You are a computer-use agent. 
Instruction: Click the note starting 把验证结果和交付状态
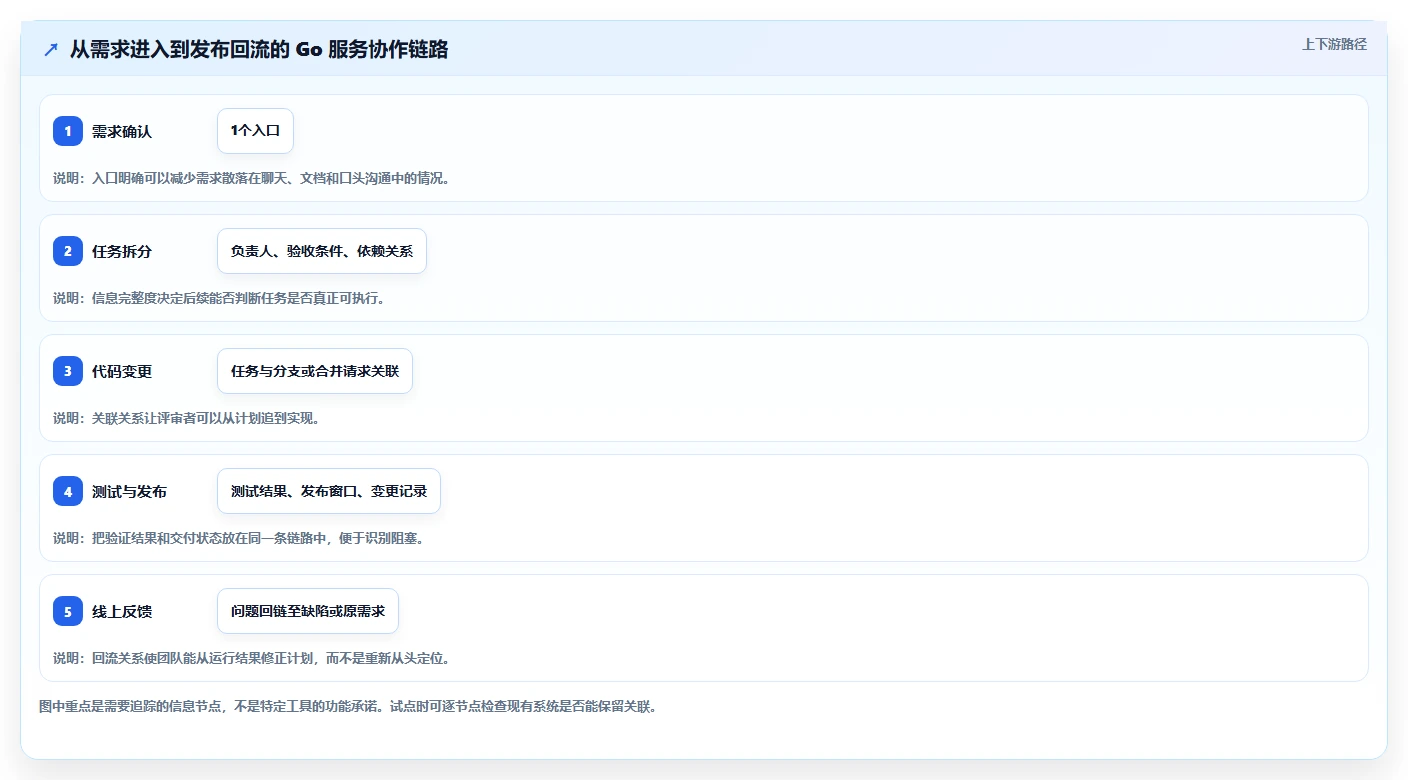point(239,538)
